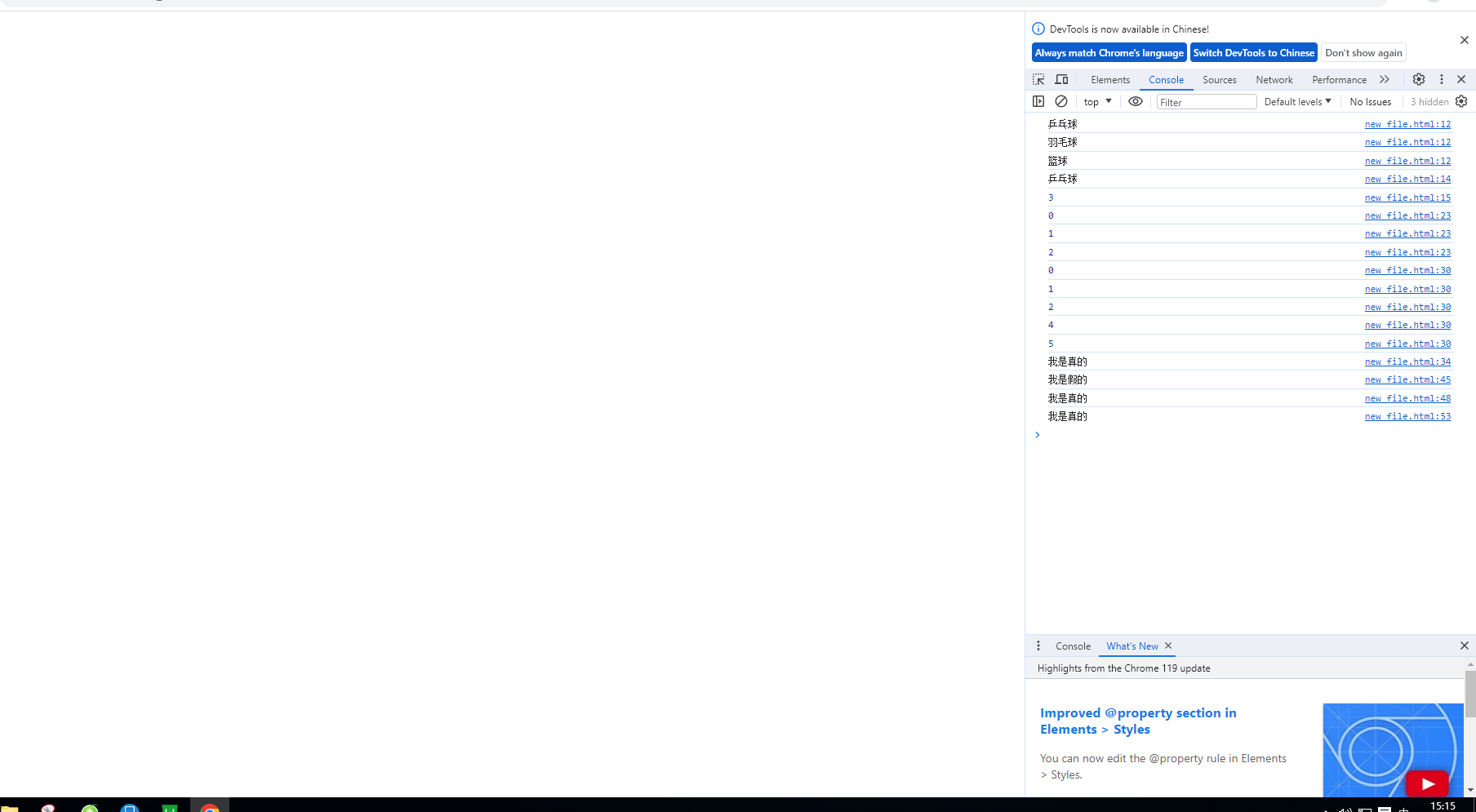Clear the console log

tap(1061, 101)
